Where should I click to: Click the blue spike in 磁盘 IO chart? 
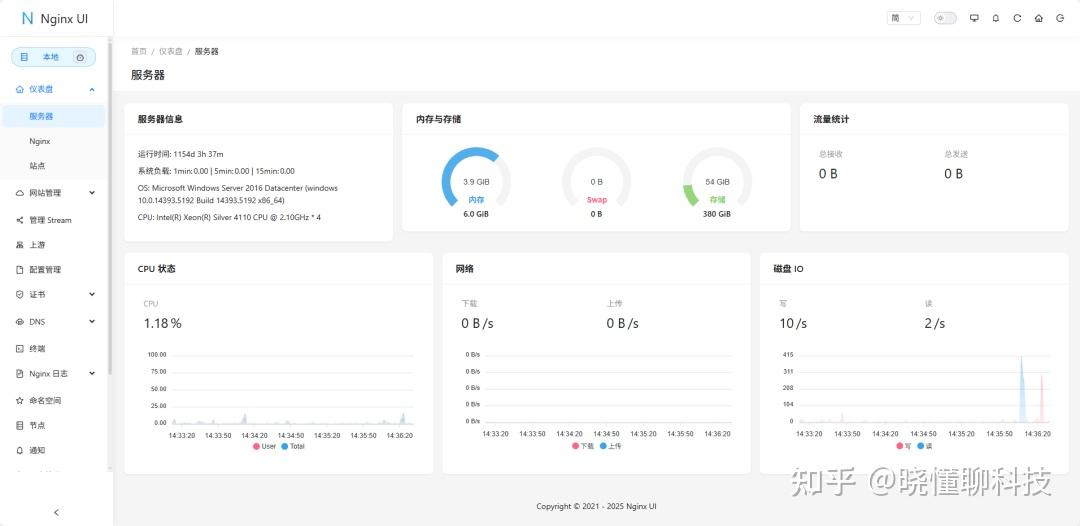(x=1022, y=390)
